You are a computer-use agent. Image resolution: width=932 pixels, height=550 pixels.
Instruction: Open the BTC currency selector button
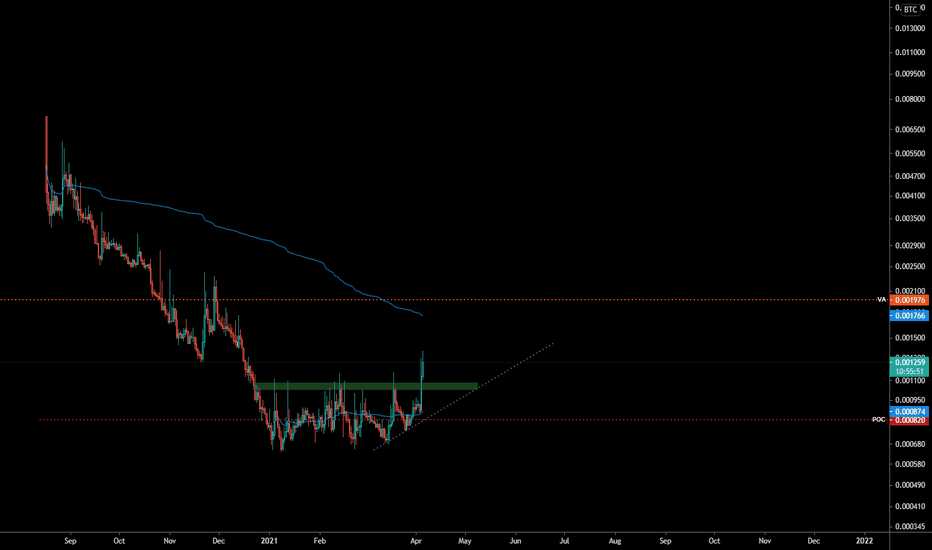911,10
